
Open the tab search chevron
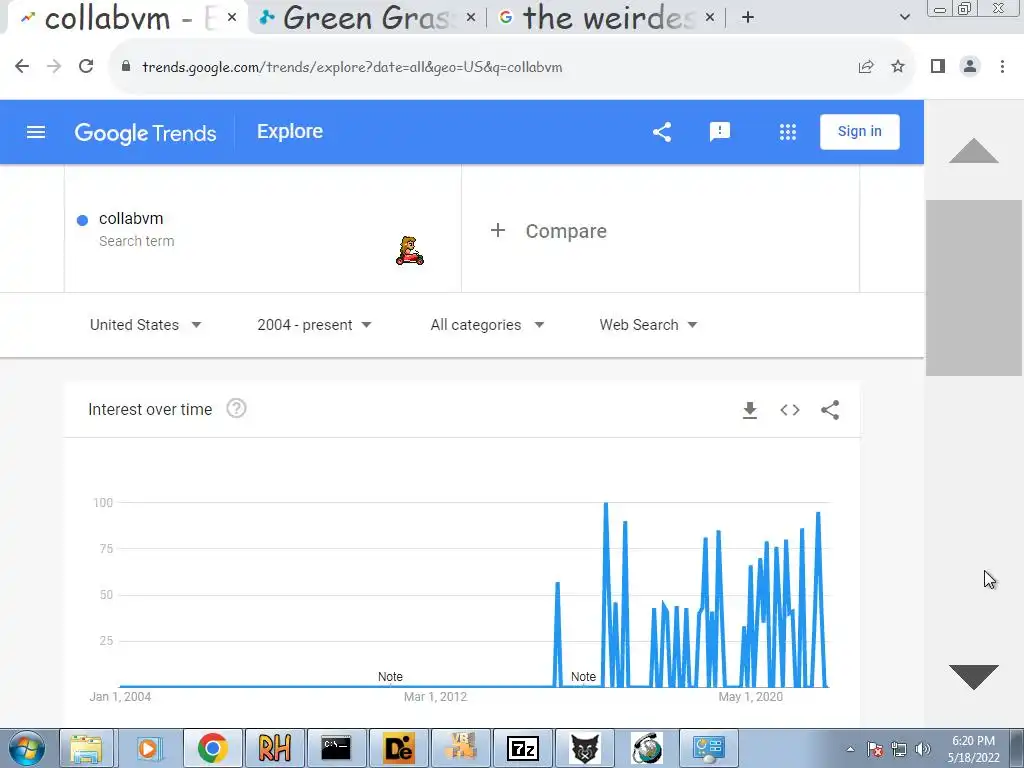[904, 17]
